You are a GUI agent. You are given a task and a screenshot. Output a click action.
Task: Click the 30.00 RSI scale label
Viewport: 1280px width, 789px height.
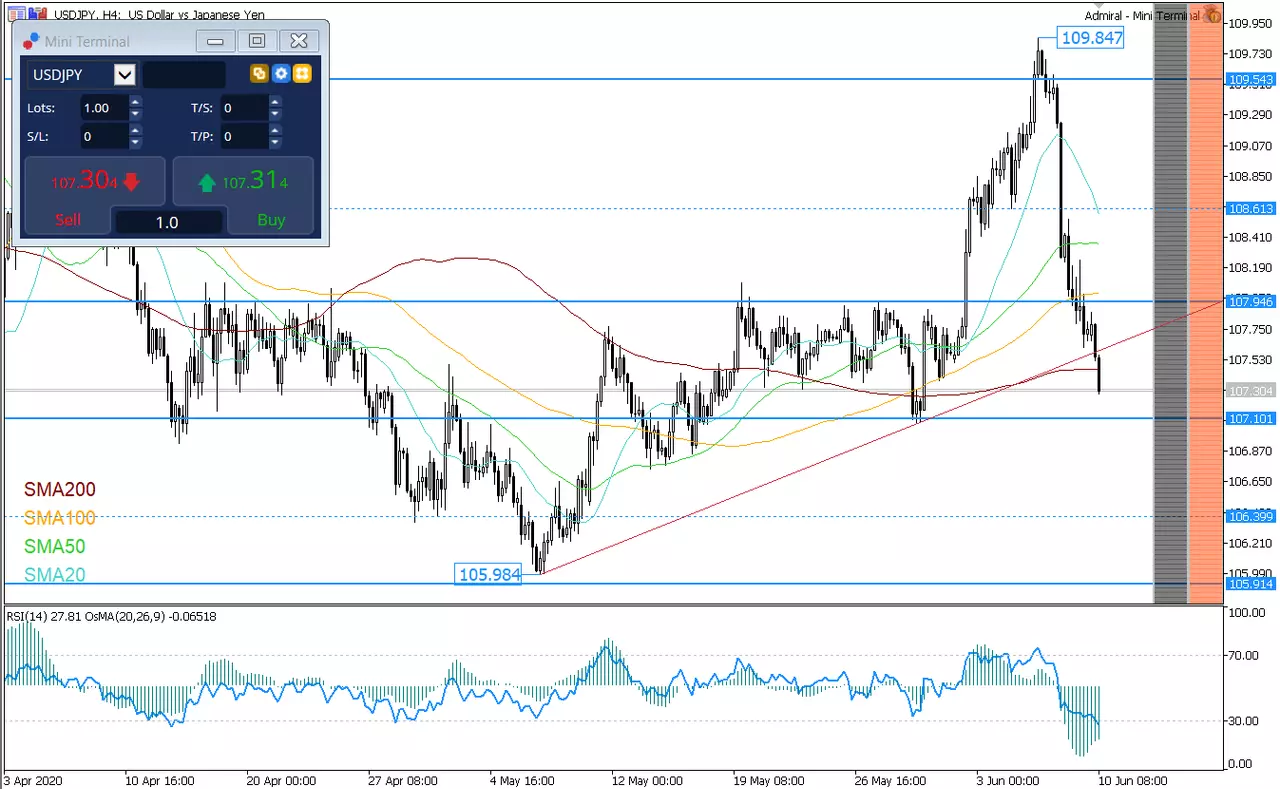pos(1244,721)
